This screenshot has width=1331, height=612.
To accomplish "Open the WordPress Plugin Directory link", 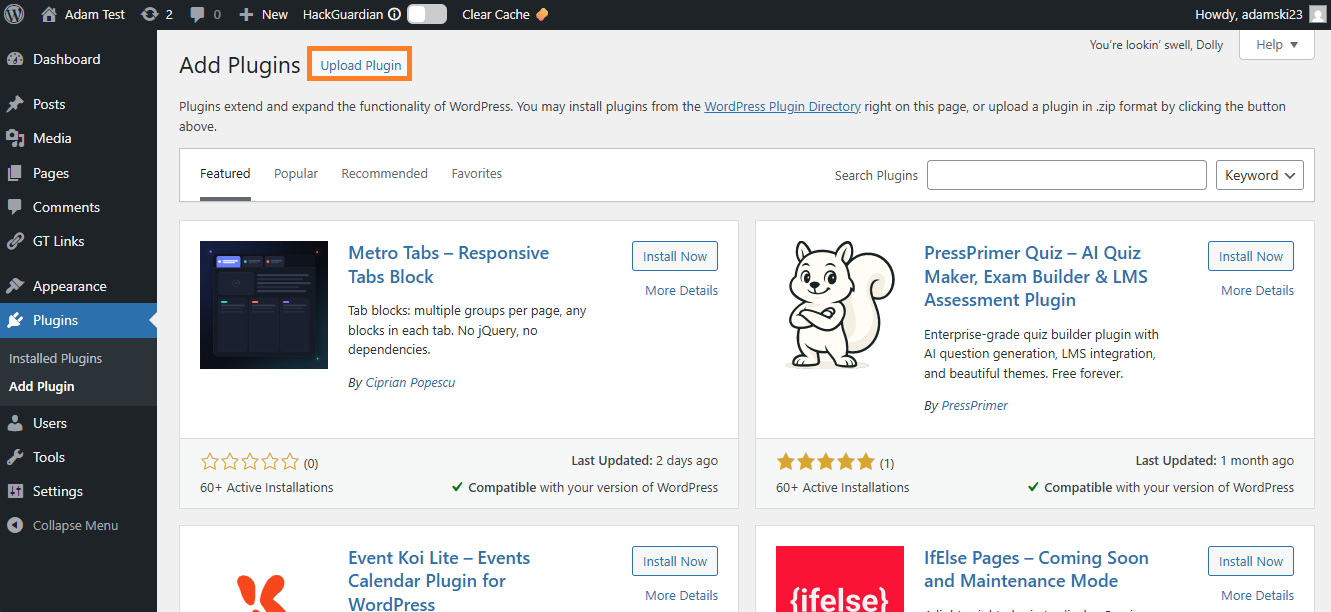I will tap(781, 106).
